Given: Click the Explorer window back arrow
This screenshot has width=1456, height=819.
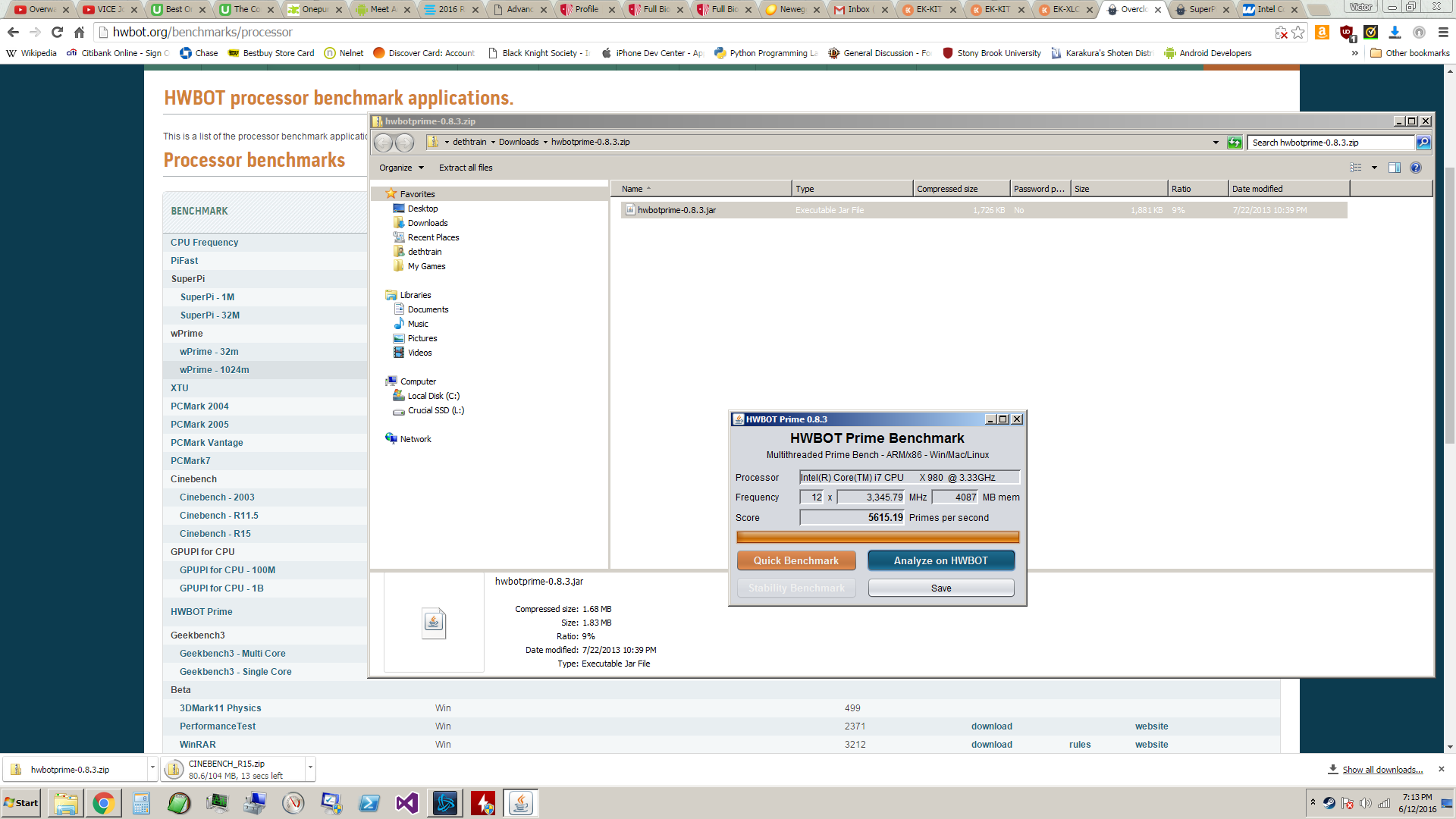Looking at the screenshot, I should coord(384,142).
